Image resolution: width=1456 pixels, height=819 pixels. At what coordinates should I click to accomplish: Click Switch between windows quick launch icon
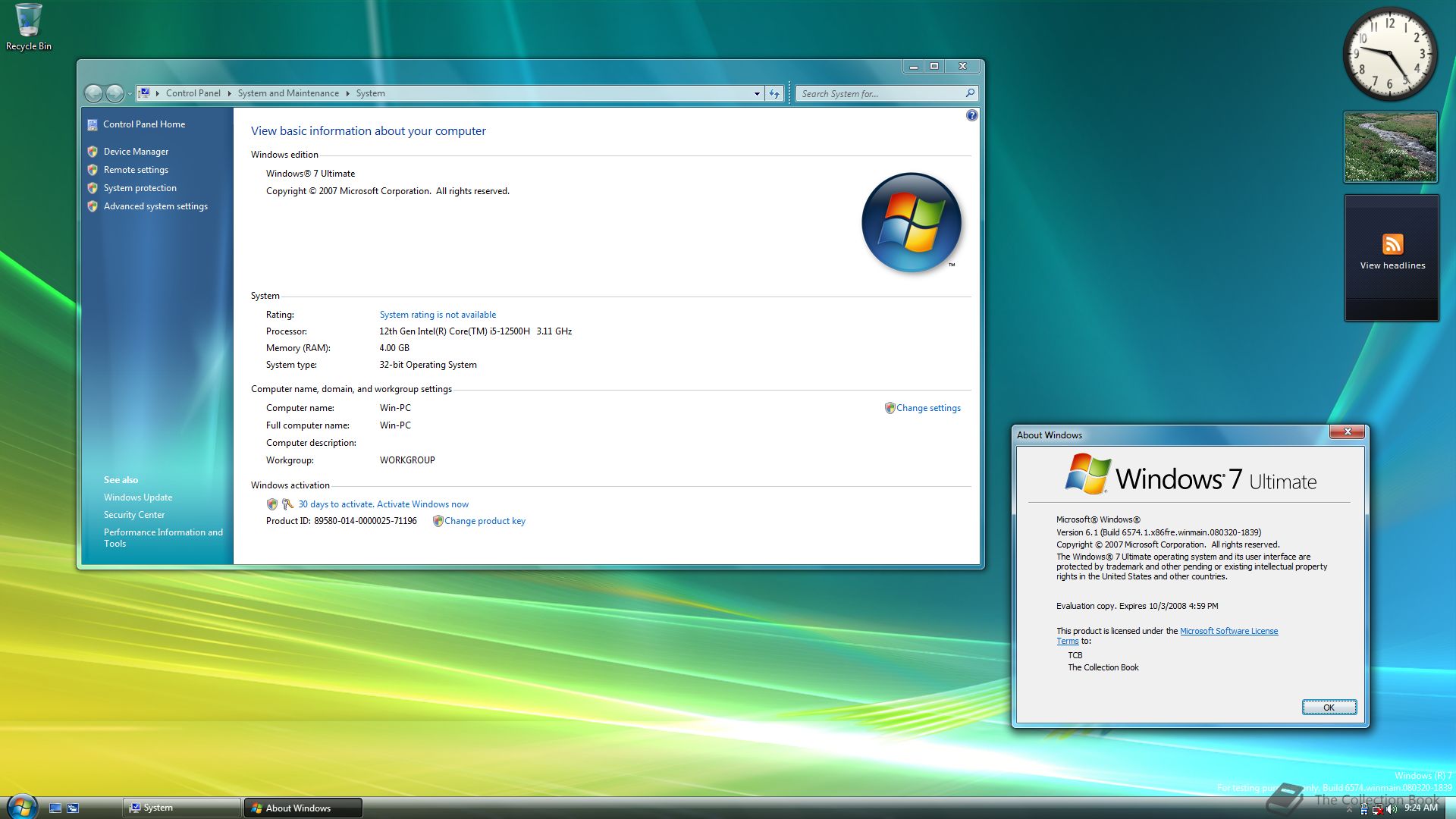[73, 808]
